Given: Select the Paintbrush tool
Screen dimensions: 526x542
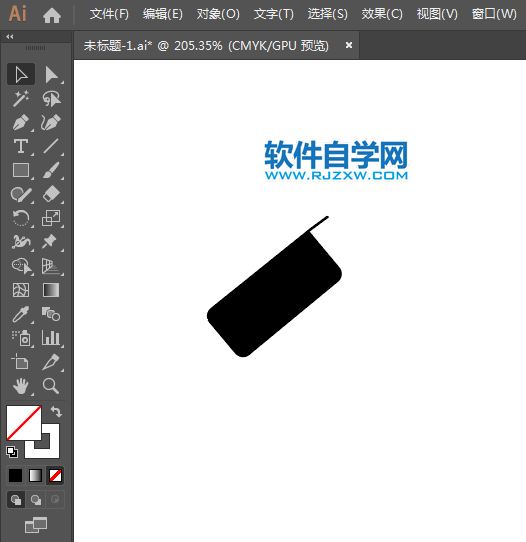Looking at the screenshot, I should (51, 170).
